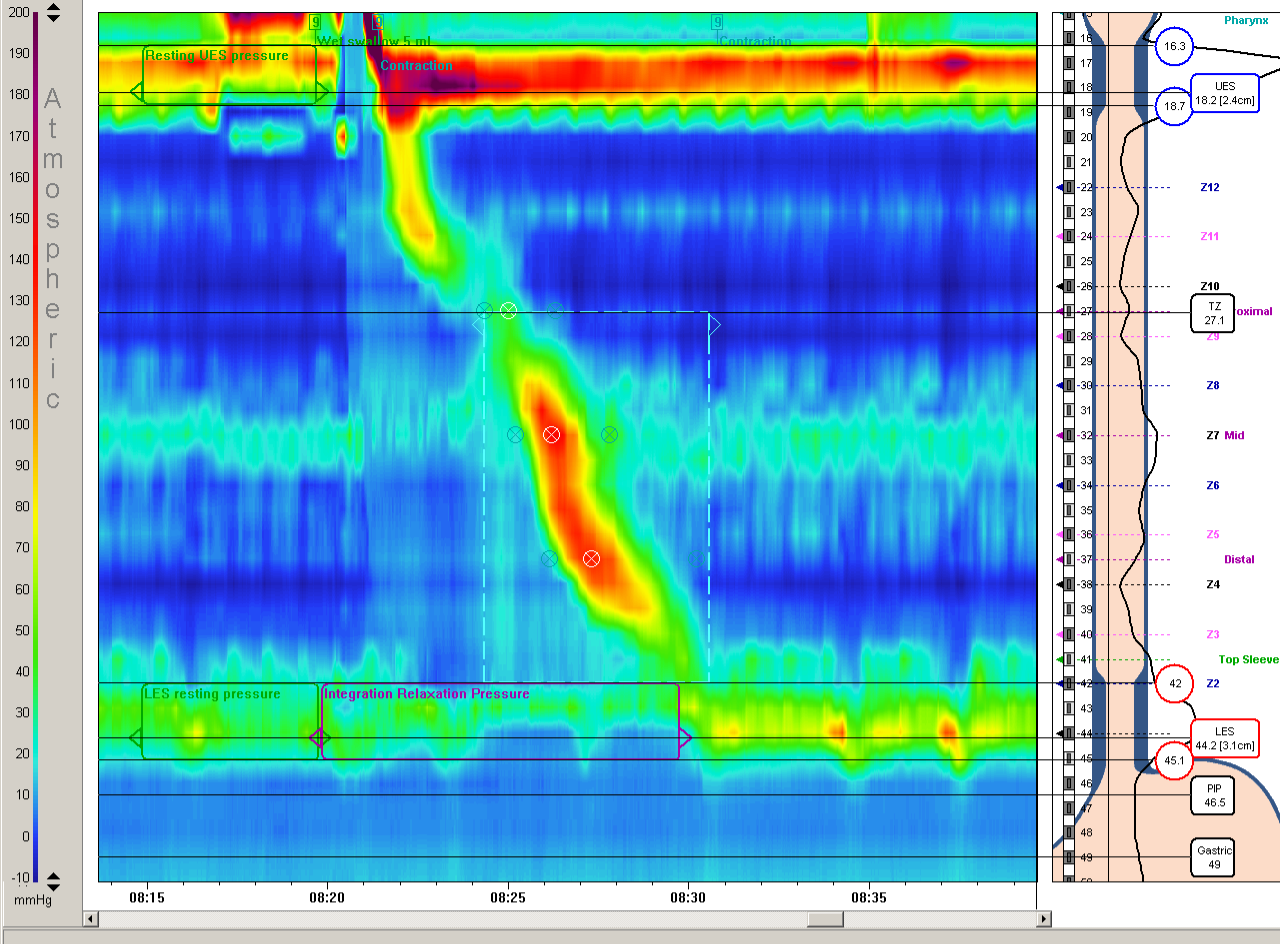Select the blue 16.3 UES upper border circle
Screen dimensions: 1280x944
[x=1175, y=46]
